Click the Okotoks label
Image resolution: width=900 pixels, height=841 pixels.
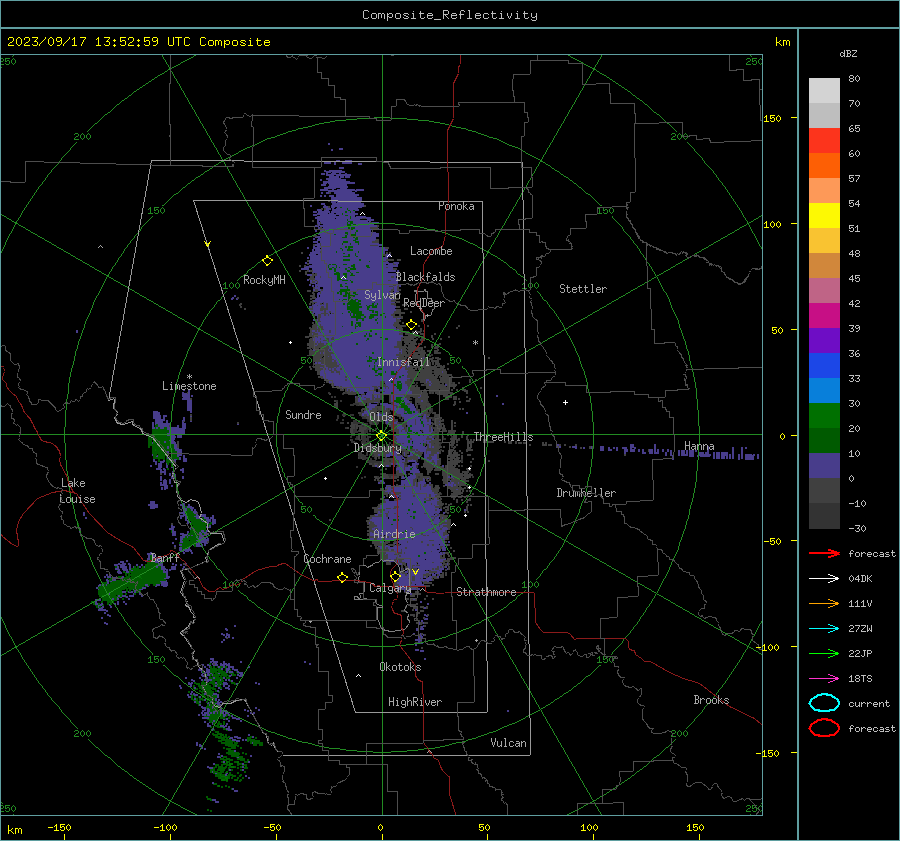[400, 667]
